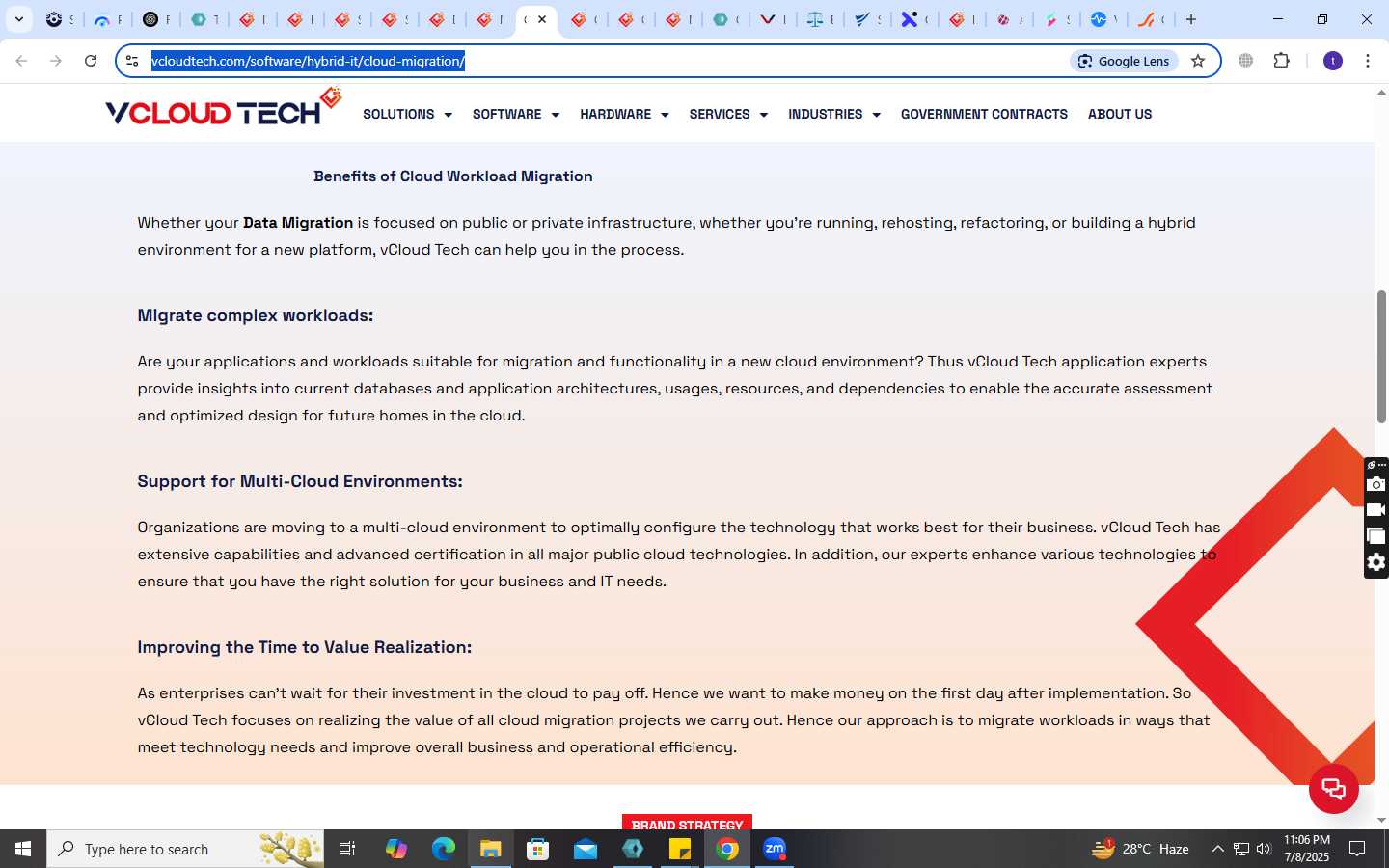Click 'Improving the Time to Value Realization:' heading
This screenshot has height=868, width=1389.
point(305,647)
